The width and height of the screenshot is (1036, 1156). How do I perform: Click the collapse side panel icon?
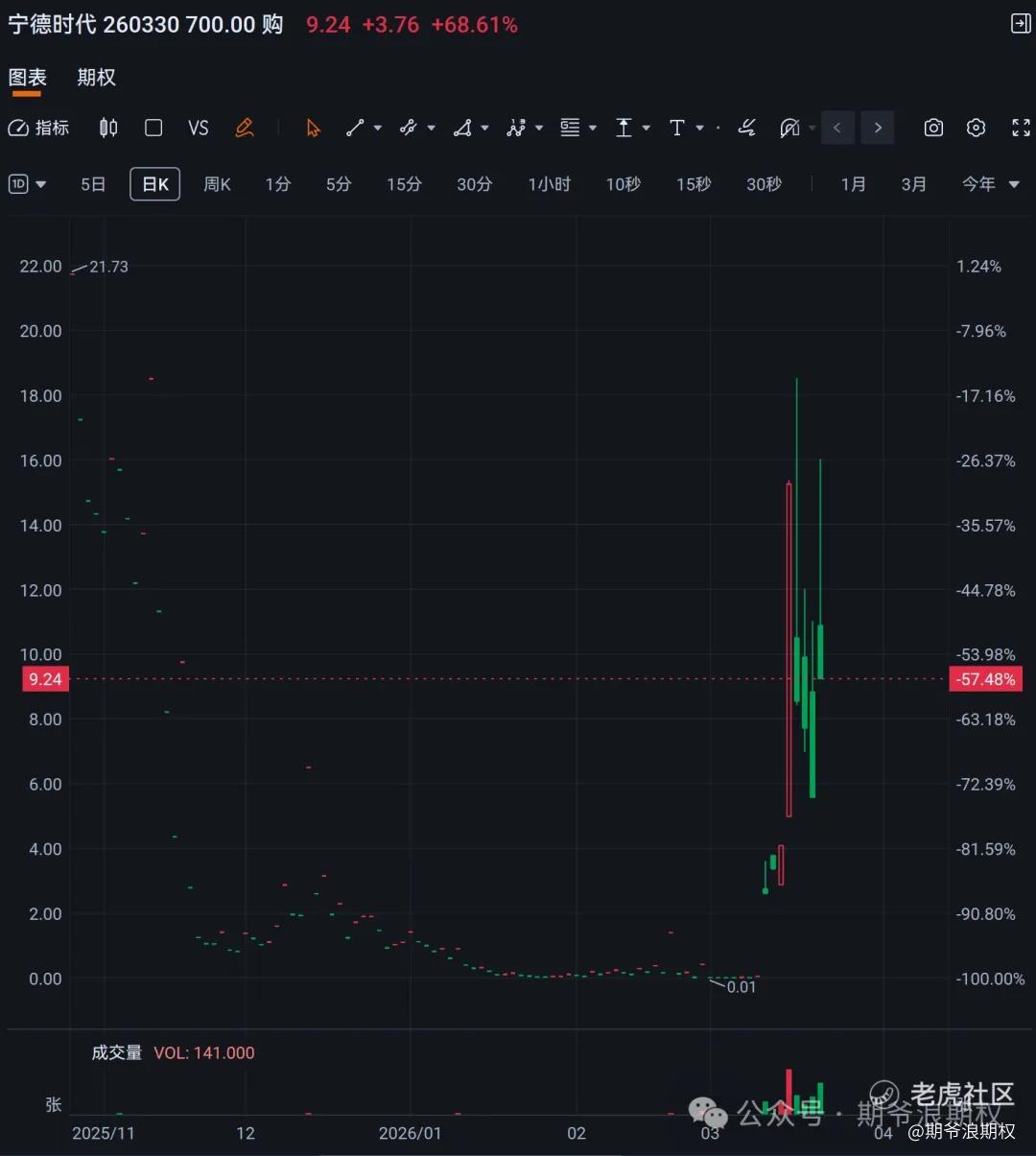(1021, 24)
